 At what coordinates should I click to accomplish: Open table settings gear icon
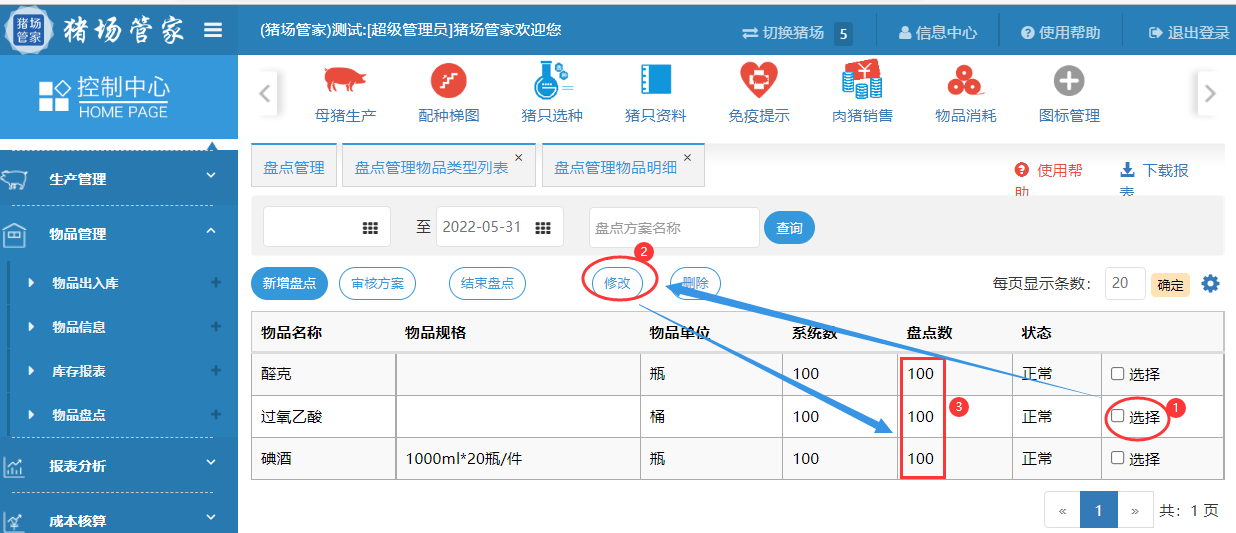click(1210, 283)
